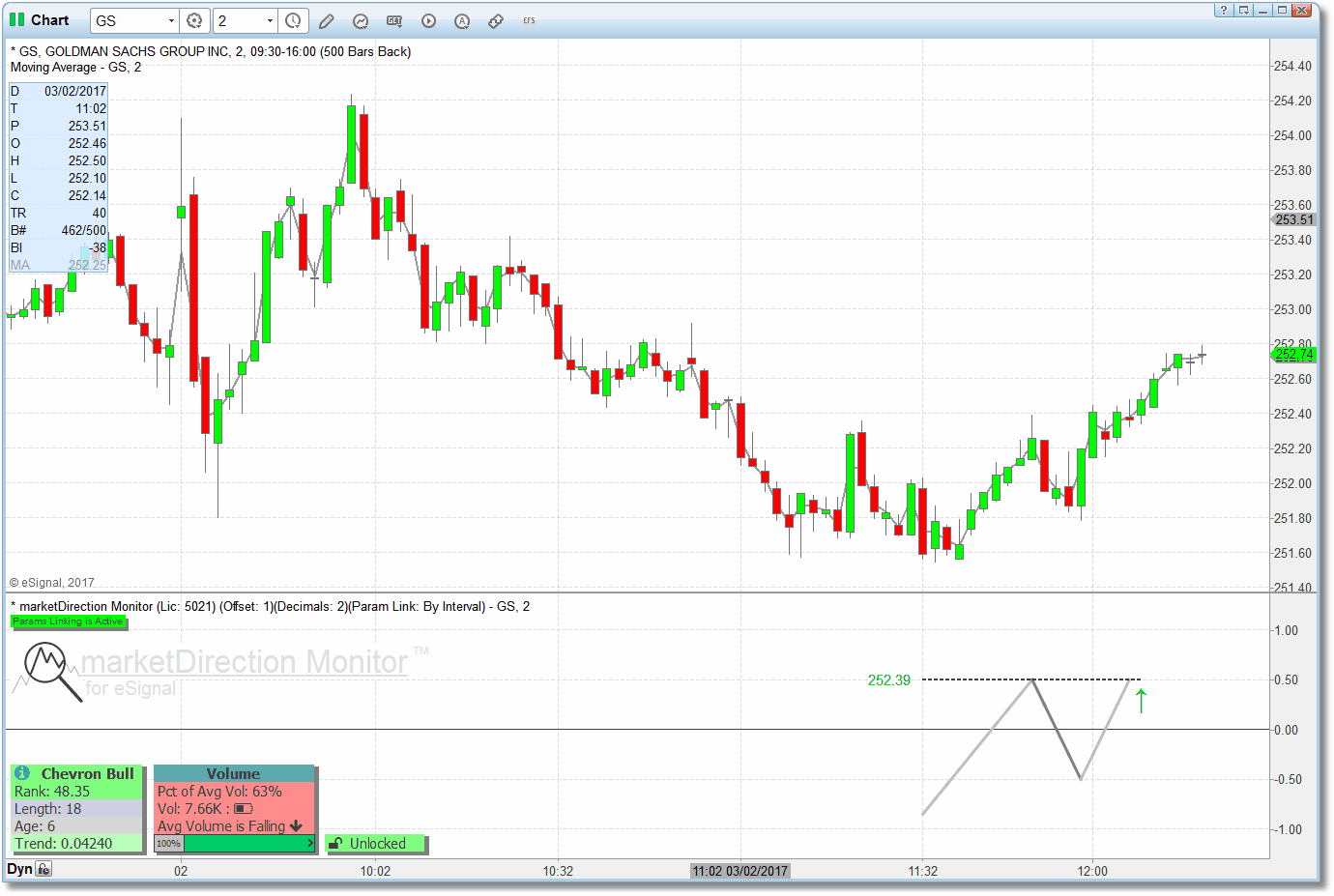Click the Avg Volume falling arrow
This screenshot has height=896, width=1334.
click(296, 826)
